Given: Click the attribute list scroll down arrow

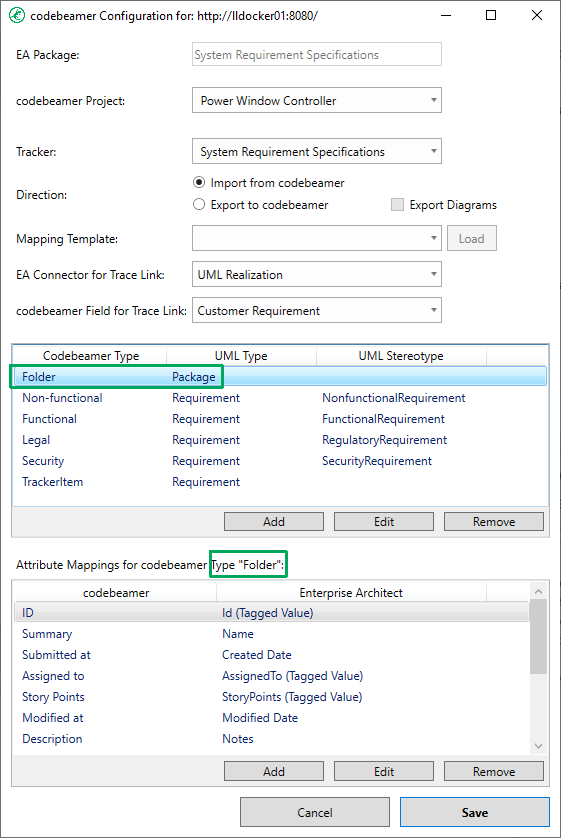Looking at the screenshot, I should [538, 746].
